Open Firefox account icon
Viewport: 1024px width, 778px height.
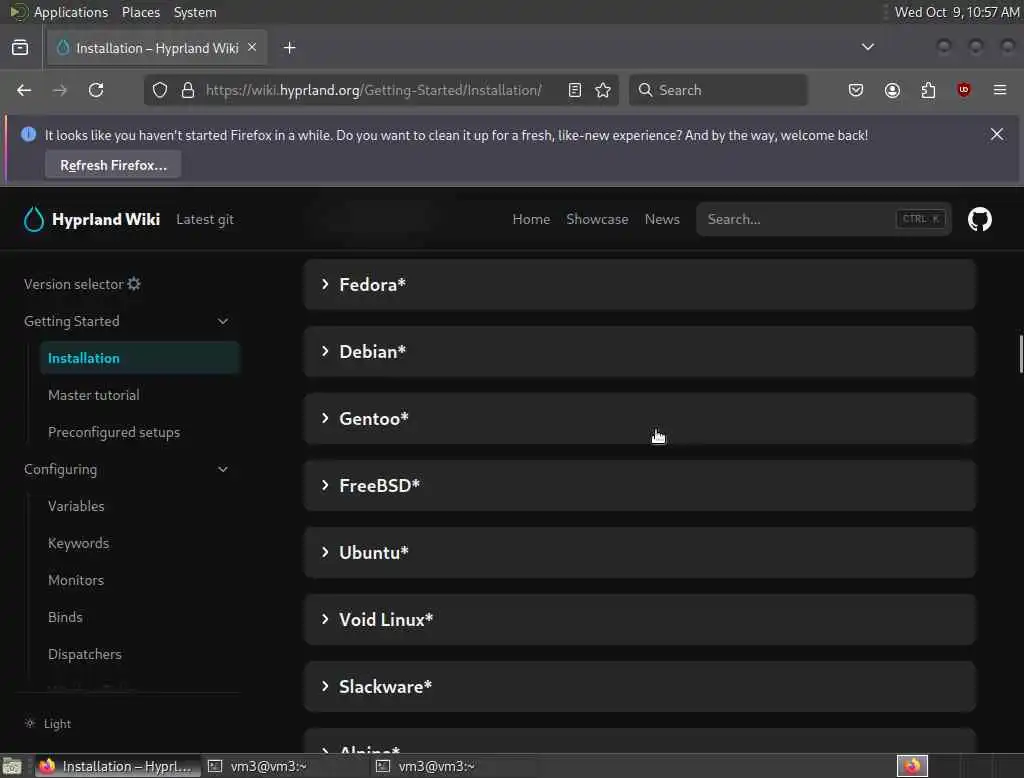pyautogui.click(x=892, y=90)
